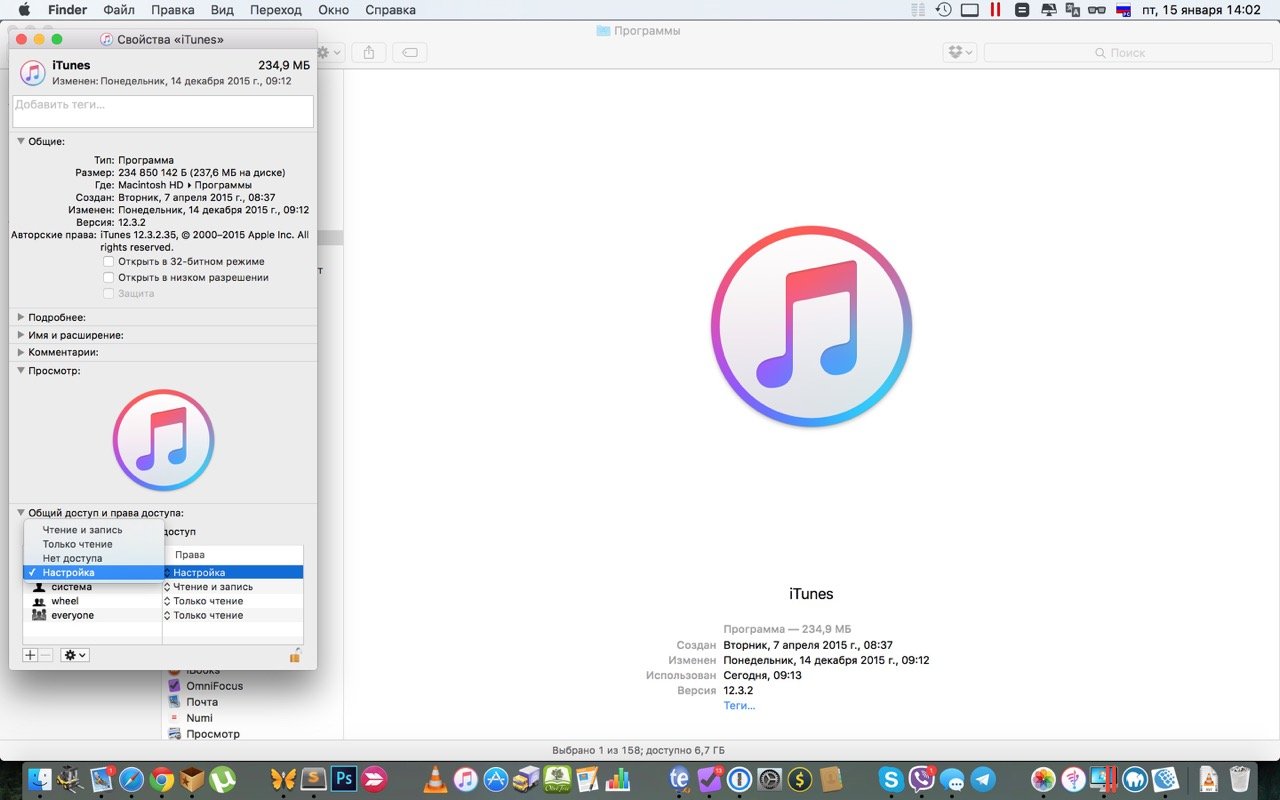Open Skype from the Dock

pos(891,779)
